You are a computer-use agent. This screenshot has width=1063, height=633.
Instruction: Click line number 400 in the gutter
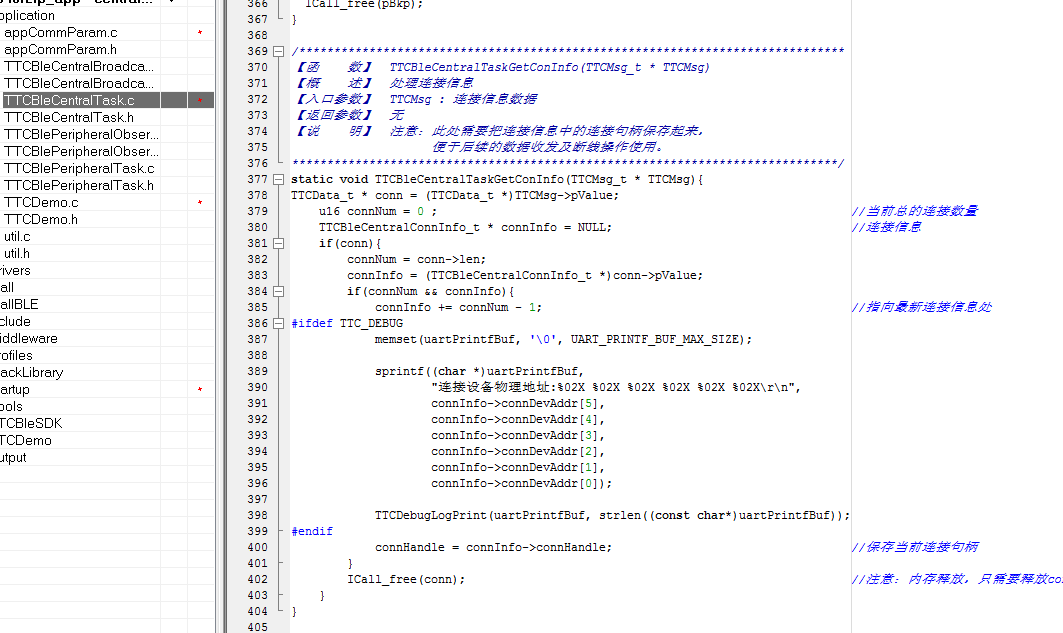[x=258, y=548]
